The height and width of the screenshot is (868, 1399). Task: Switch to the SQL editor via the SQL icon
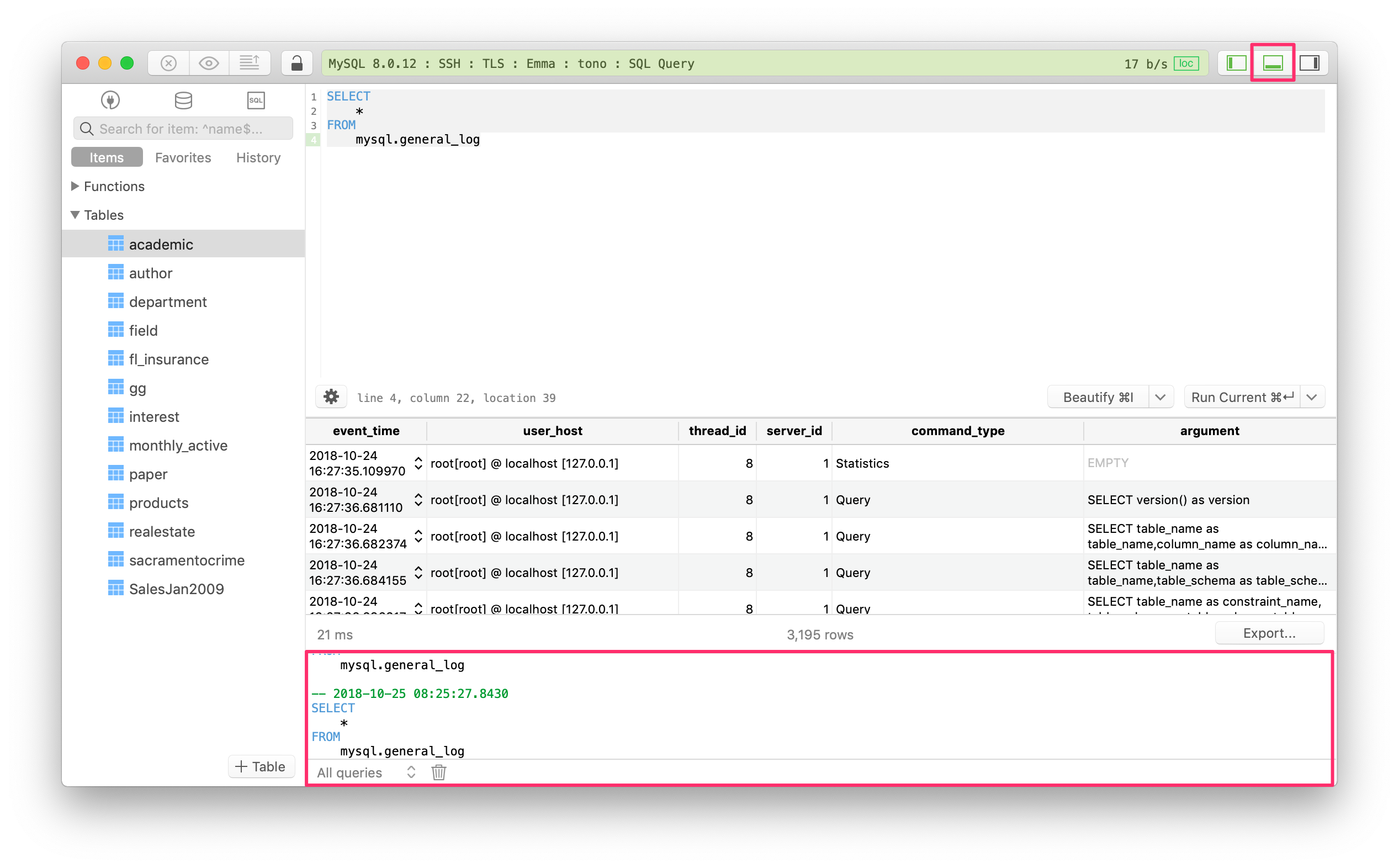click(x=256, y=99)
